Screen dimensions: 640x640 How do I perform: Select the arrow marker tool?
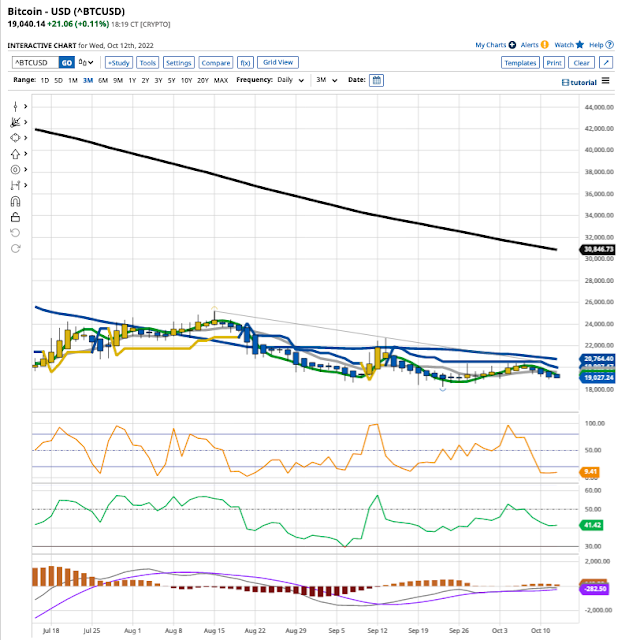click(15, 154)
